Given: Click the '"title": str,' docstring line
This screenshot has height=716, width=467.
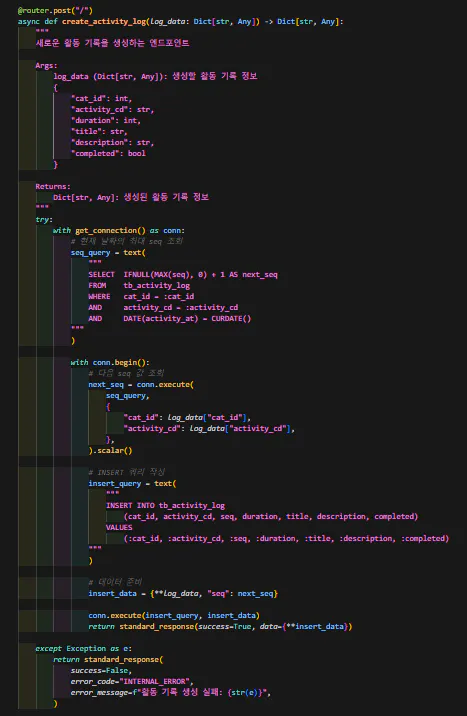Looking at the screenshot, I should (99, 132).
